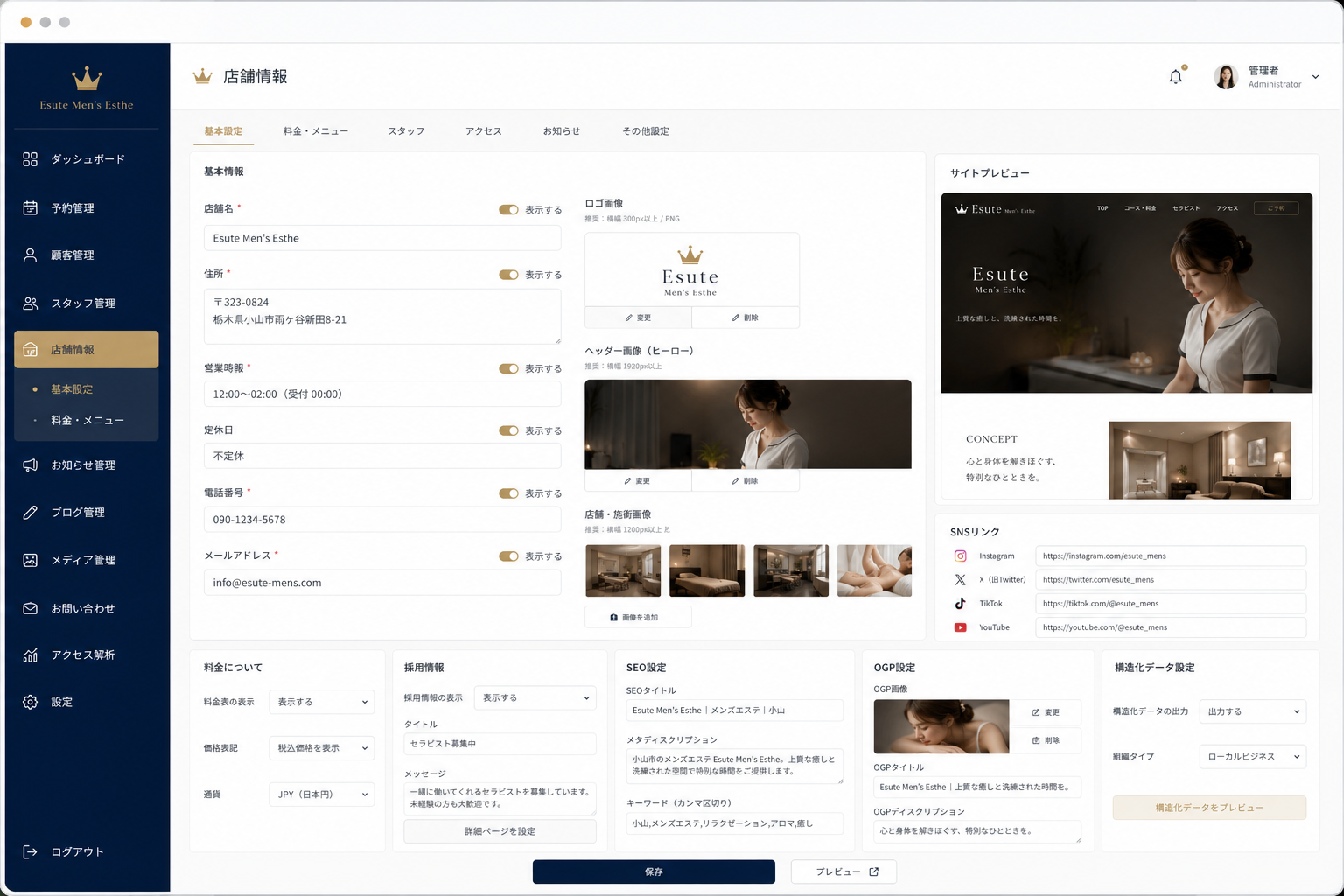Click the スタッフ管理 people icon
Image resolution: width=1344 pixels, height=896 pixels.
[x=30, y=304]
